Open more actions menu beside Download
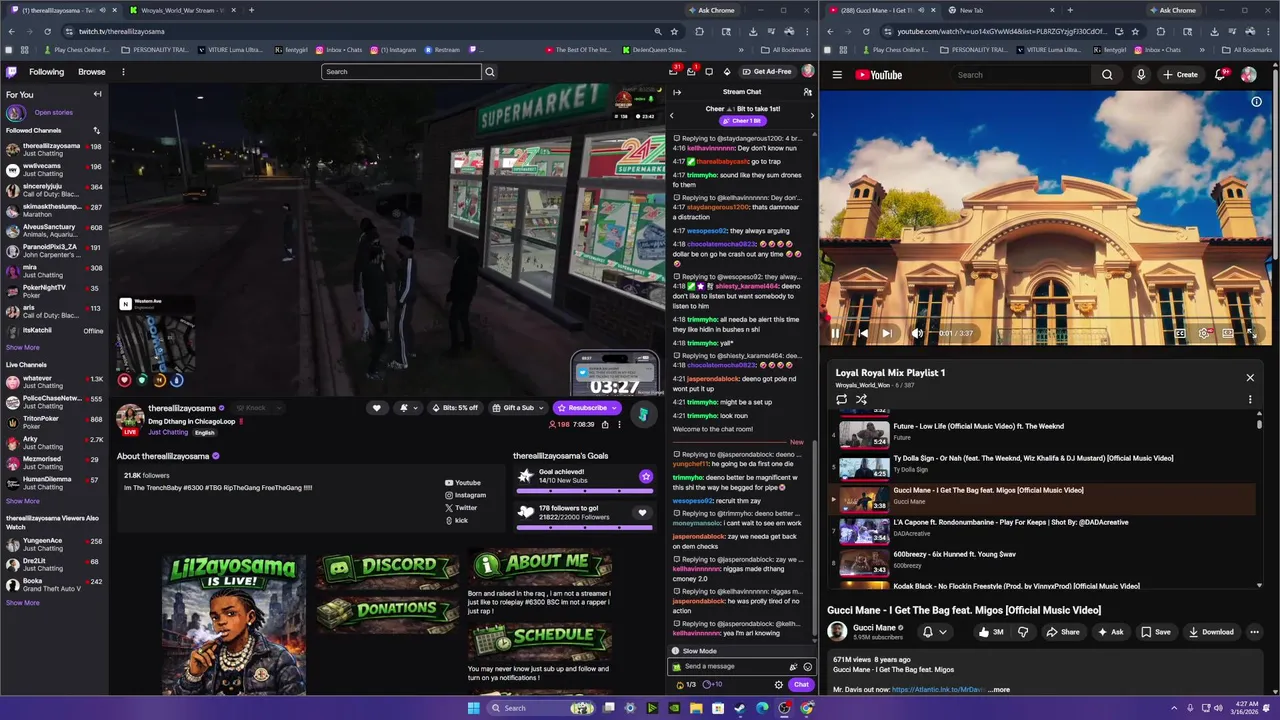 tap(1254, 632)
